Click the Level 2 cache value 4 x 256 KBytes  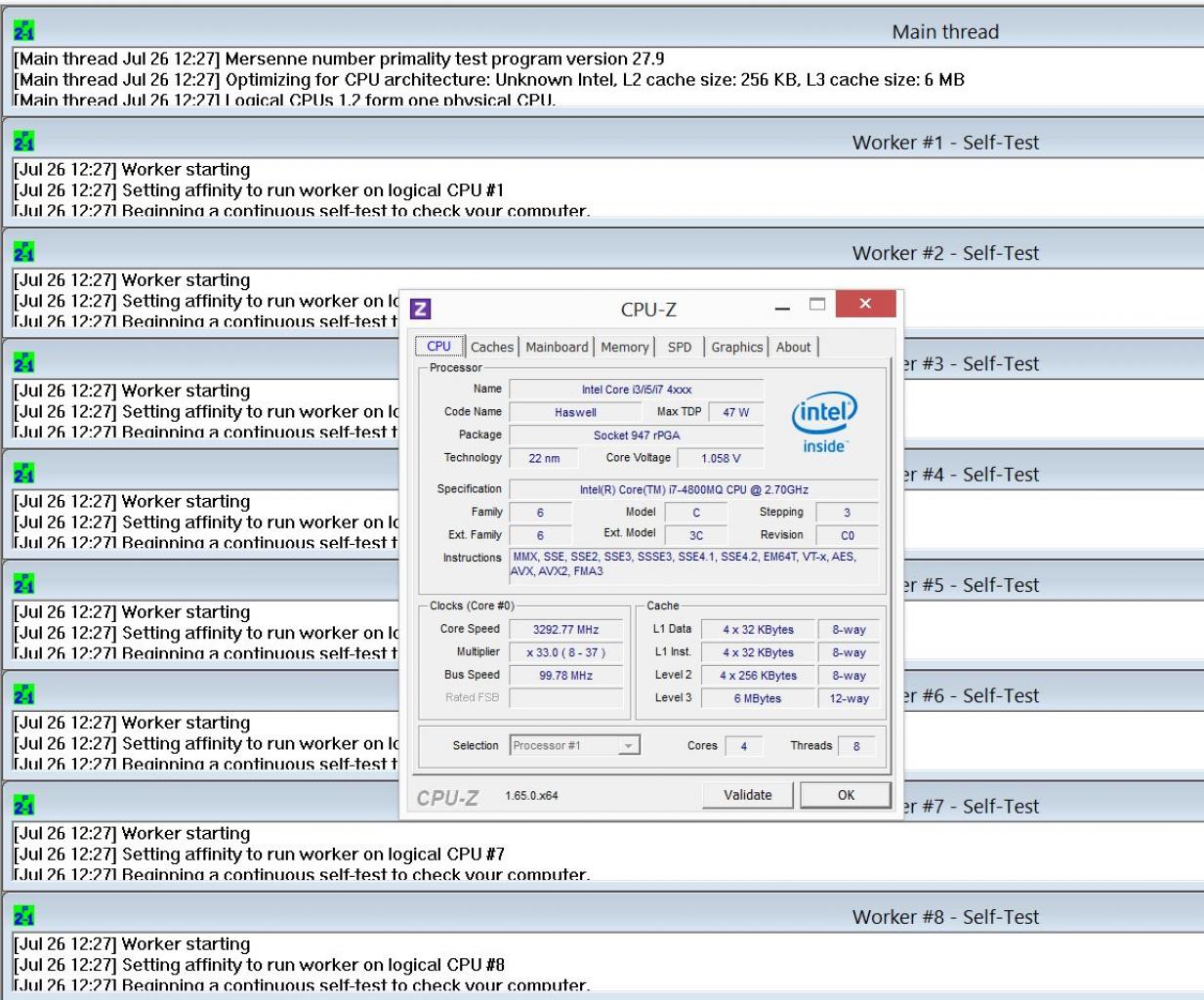(758, 676)
